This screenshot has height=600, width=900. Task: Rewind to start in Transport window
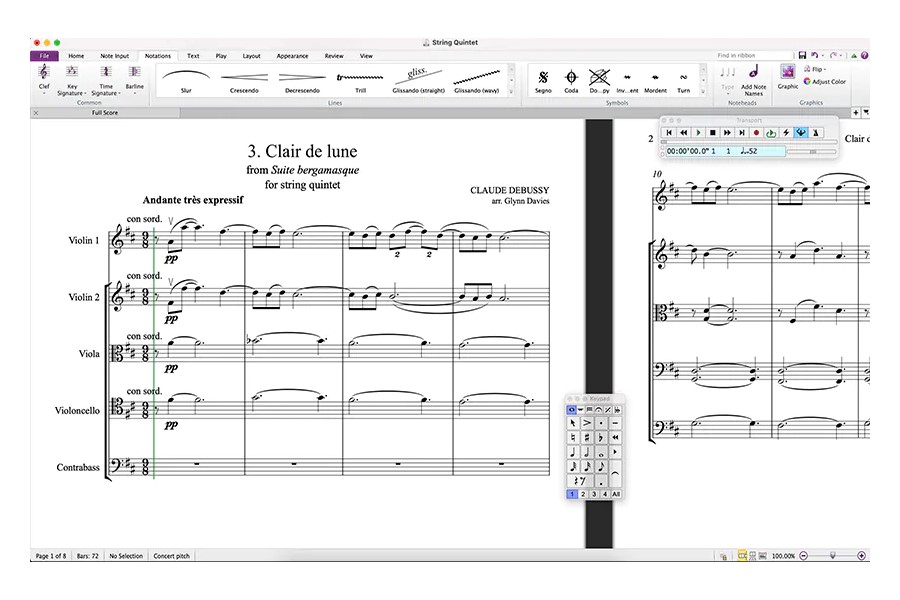(x=669, y=133)
